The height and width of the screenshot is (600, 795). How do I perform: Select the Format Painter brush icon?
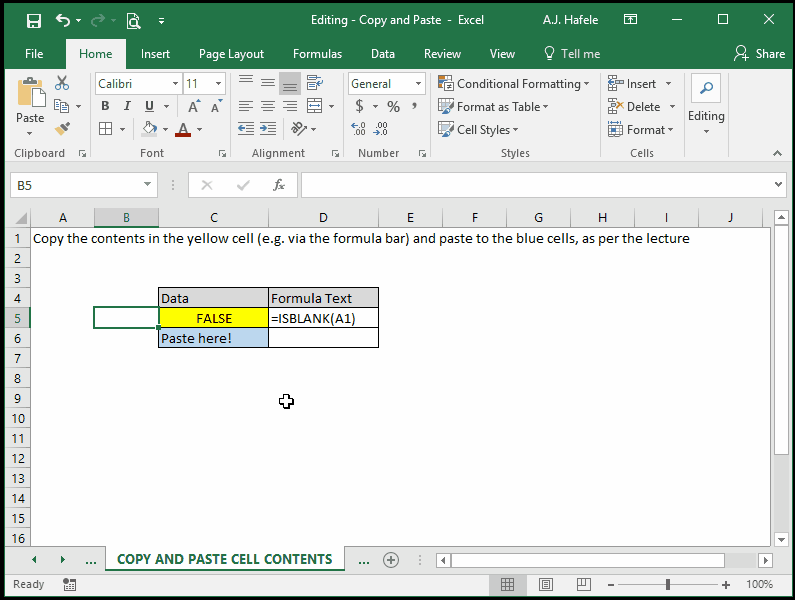point(62,129)
